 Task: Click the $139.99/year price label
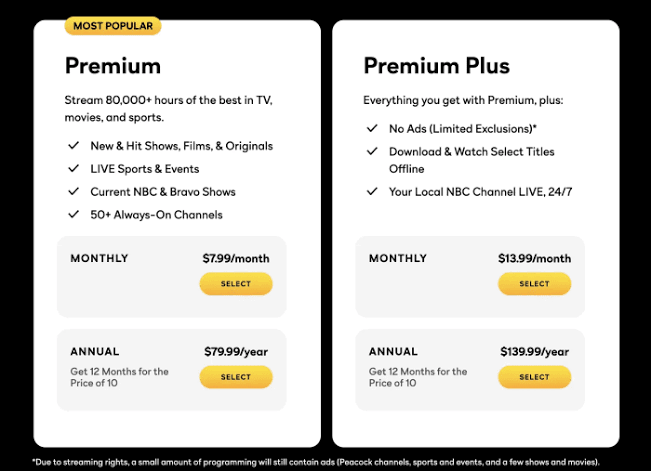click(534, 352)
